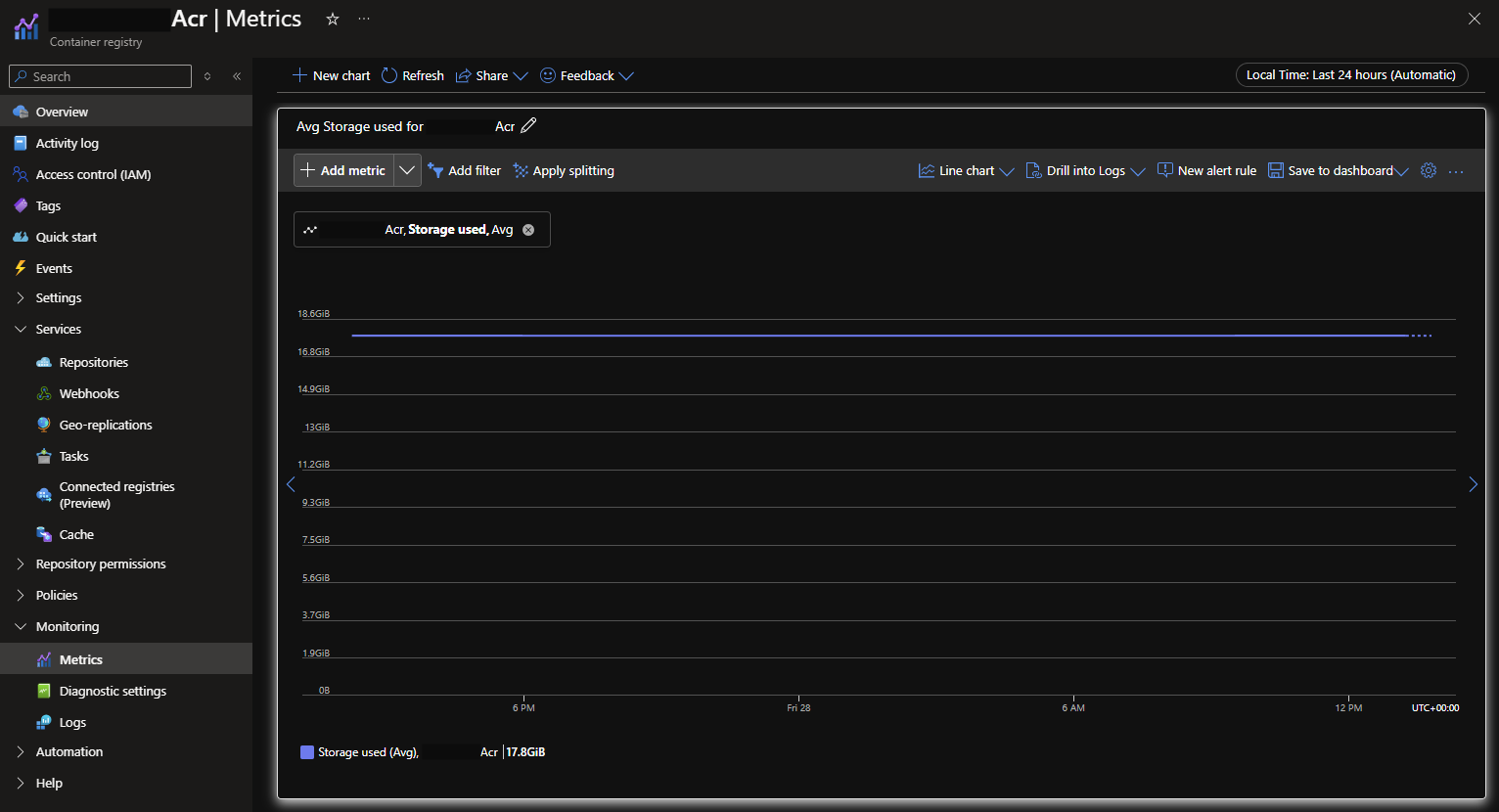This screenshot has width=1499, height=812.
Task: Open the Feedback dropdown
Action: click(587, 75)
